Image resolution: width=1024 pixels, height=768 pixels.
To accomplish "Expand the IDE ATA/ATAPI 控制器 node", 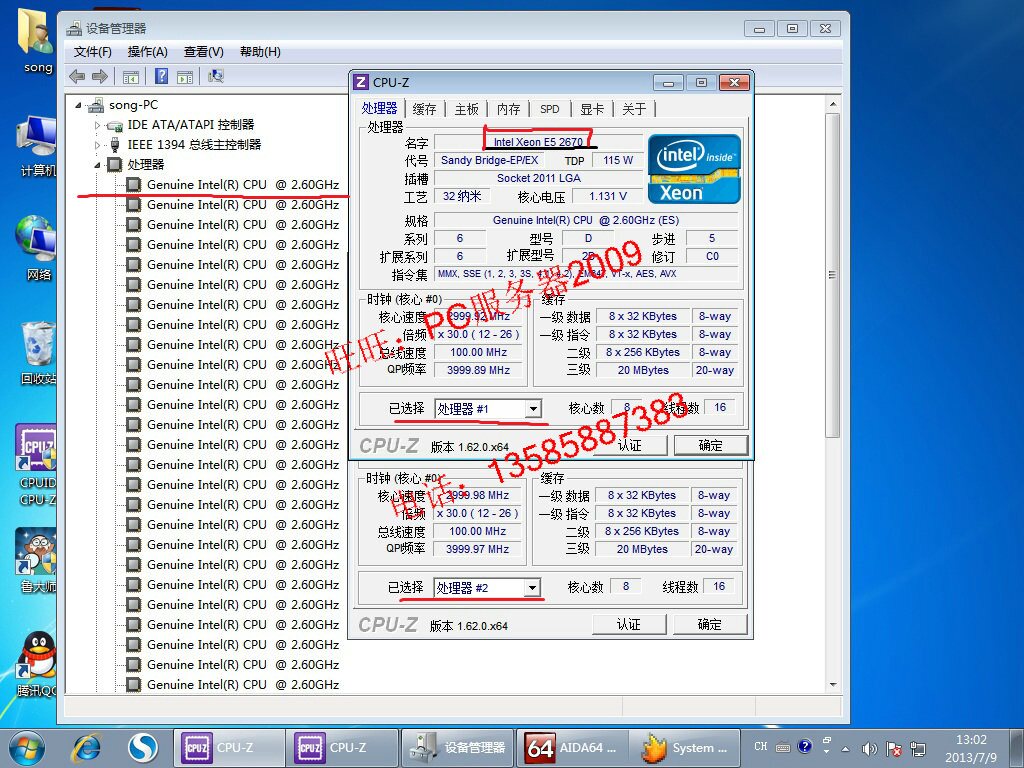I will click(x=98, y=125).
